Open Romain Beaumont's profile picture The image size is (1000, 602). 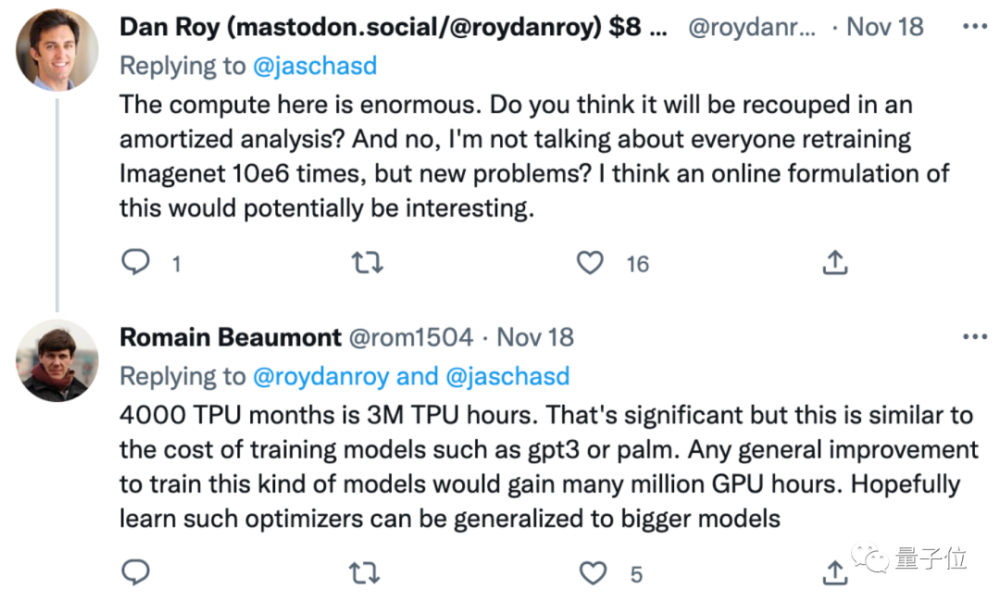pyautogui.click(x=57, y=360)
